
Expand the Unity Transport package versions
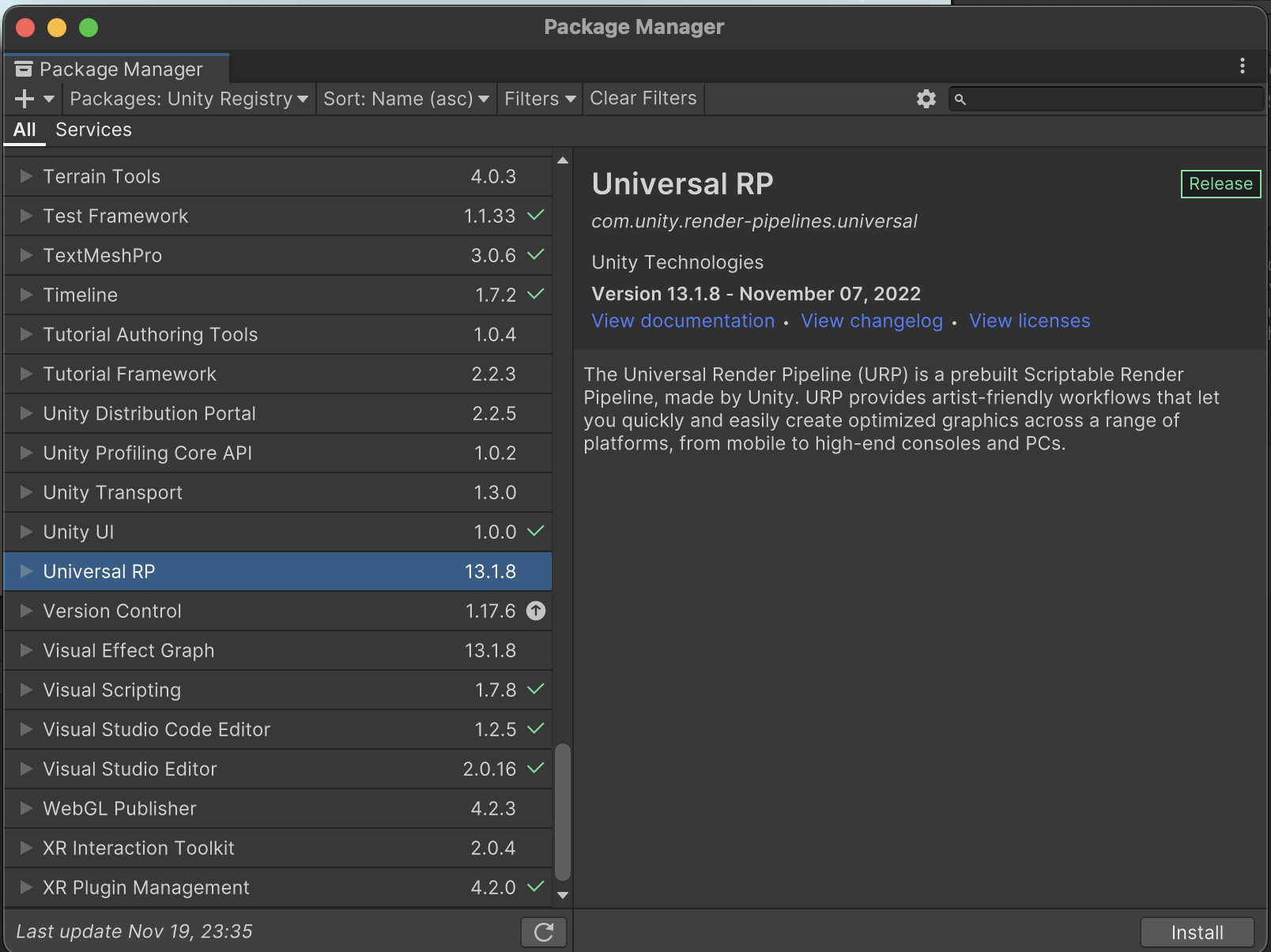26,492
